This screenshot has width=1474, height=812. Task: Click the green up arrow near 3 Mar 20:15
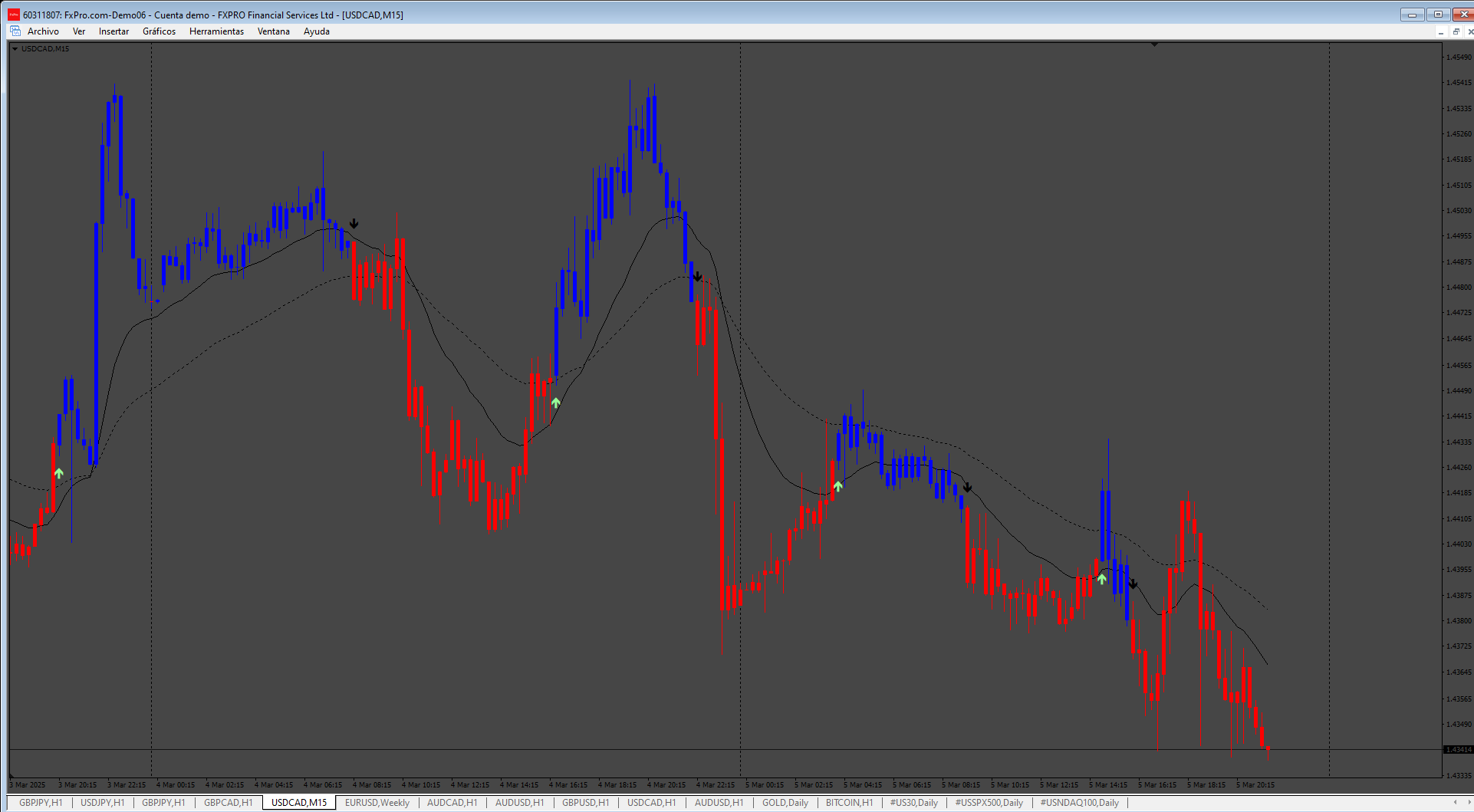pos(59,473)
